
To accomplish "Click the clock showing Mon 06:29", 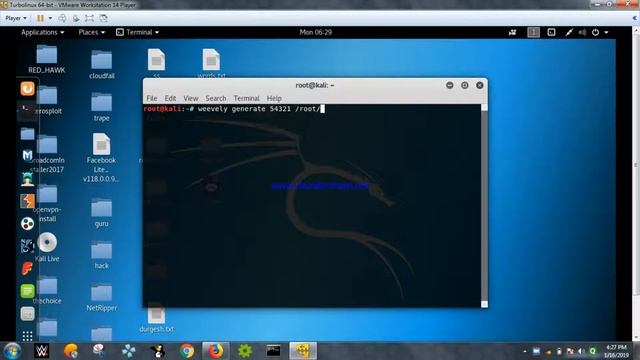I will pyautogui.click(x=316, y=32).
